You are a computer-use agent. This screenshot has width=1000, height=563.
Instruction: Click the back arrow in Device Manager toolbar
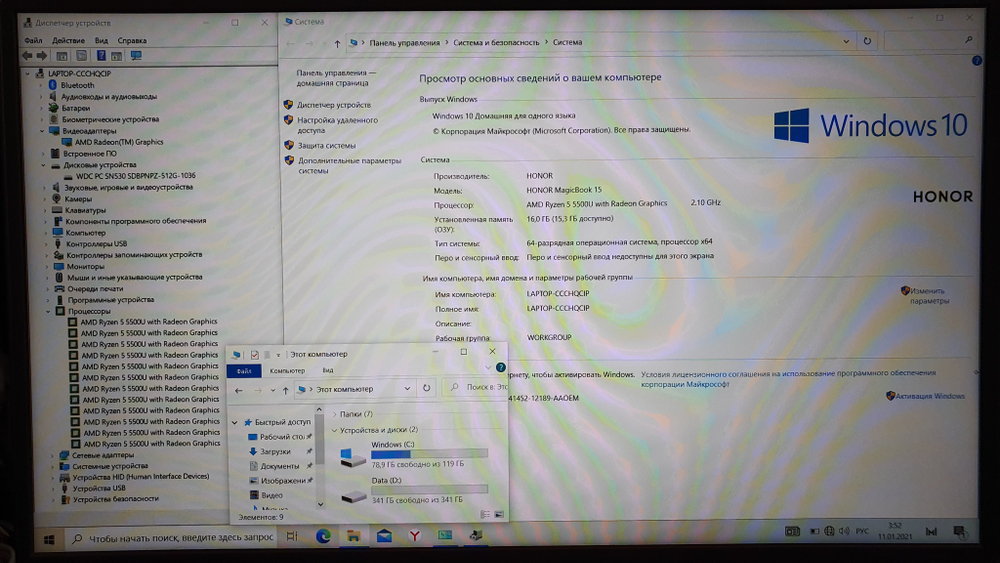[27, 55]
